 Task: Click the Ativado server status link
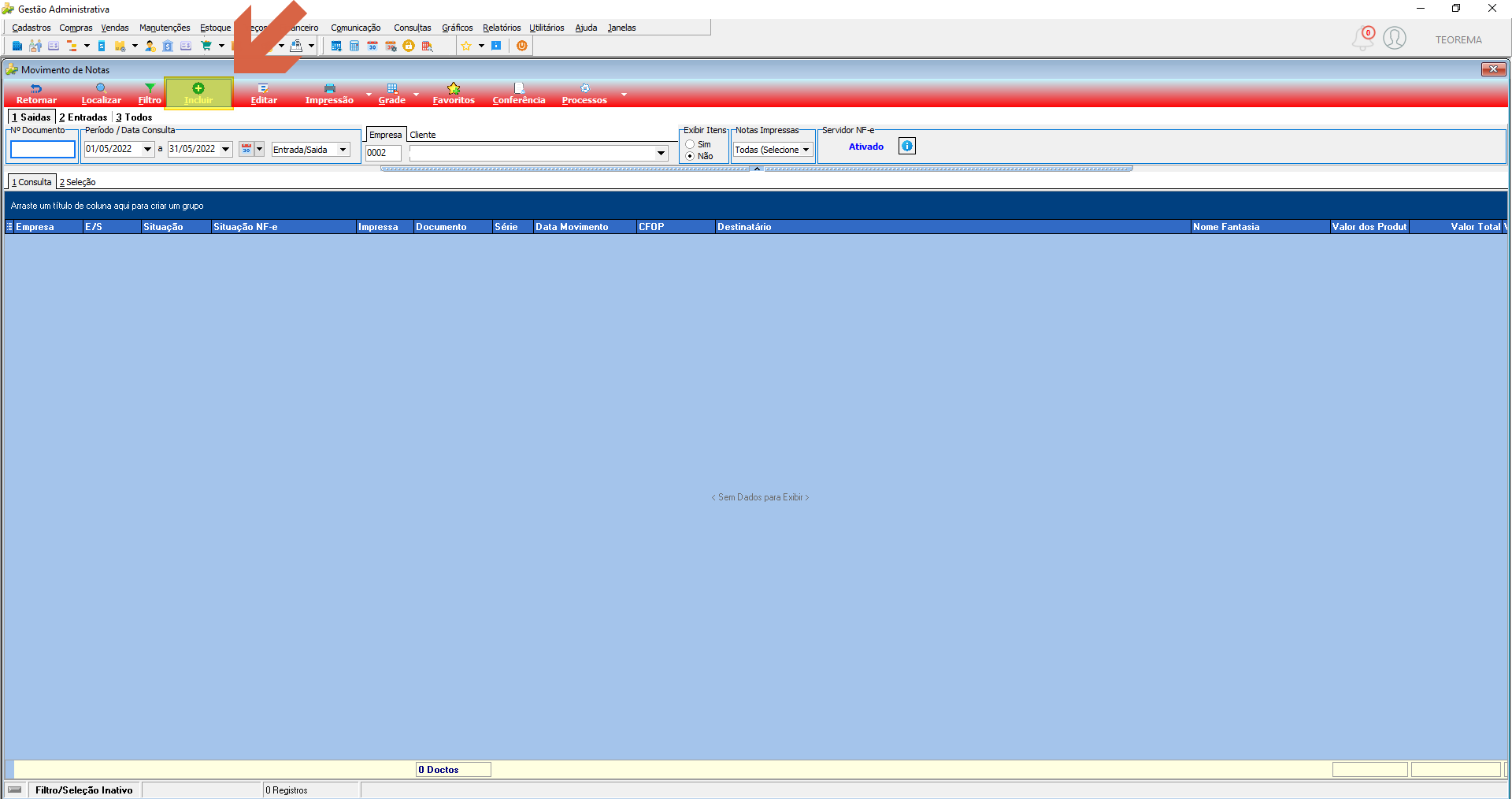[866, 147]
